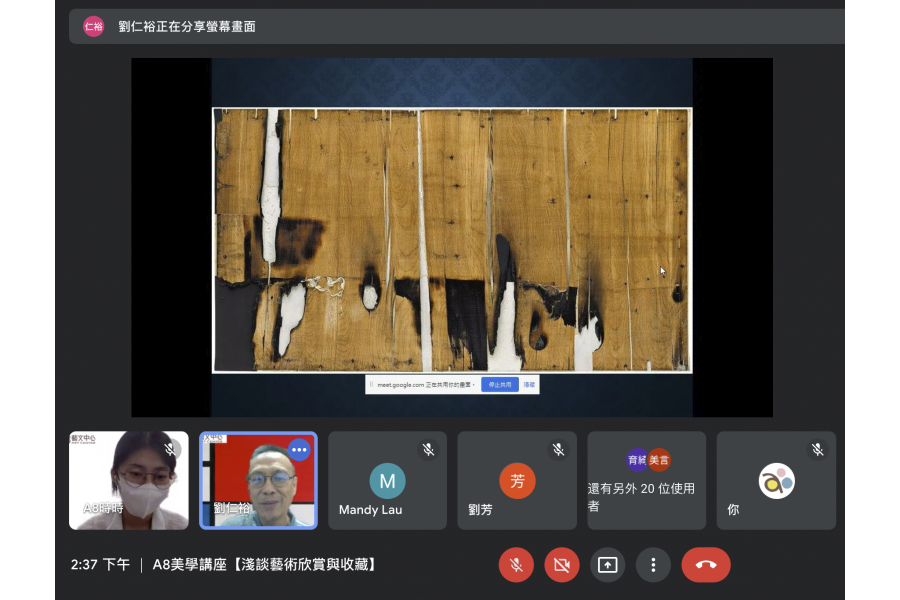Select your own 你 tile
Image resolution: width=900 pixels, height=600 pixels.
pos(776,481)
